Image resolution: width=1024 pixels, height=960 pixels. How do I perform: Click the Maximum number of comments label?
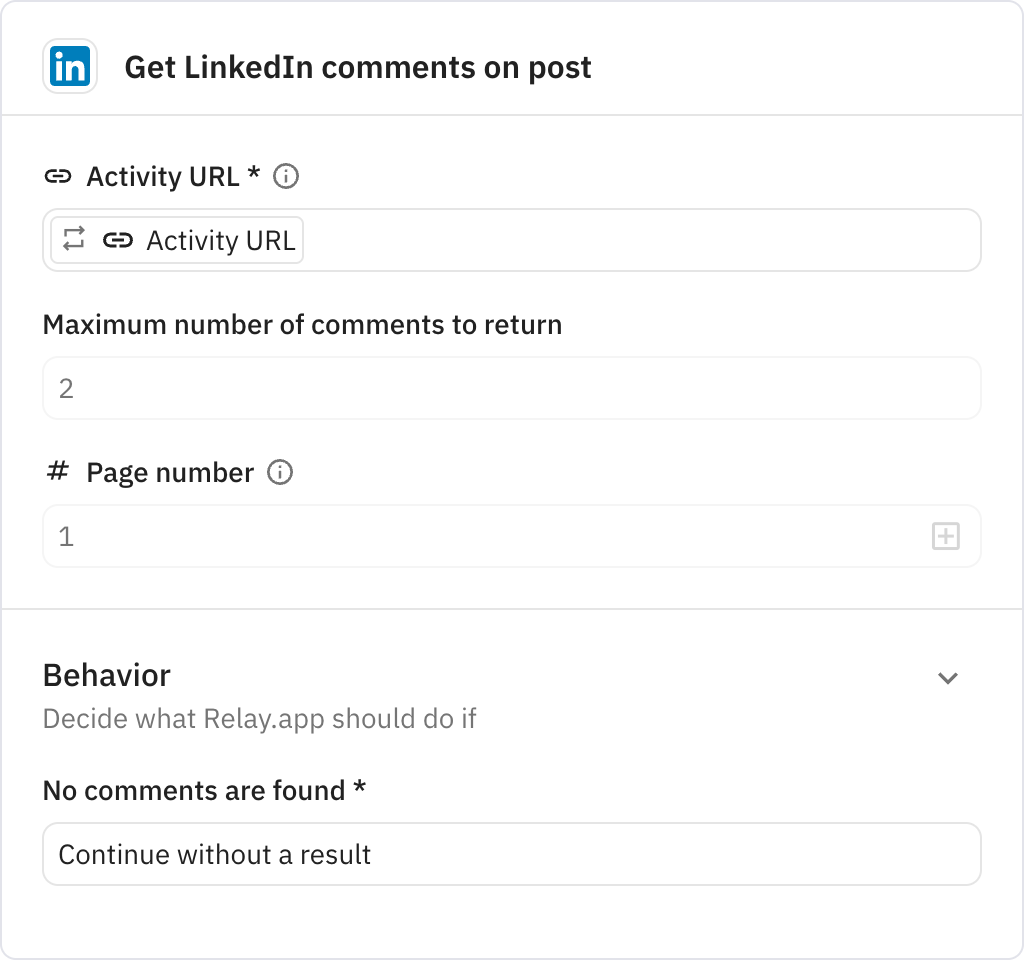301,324
